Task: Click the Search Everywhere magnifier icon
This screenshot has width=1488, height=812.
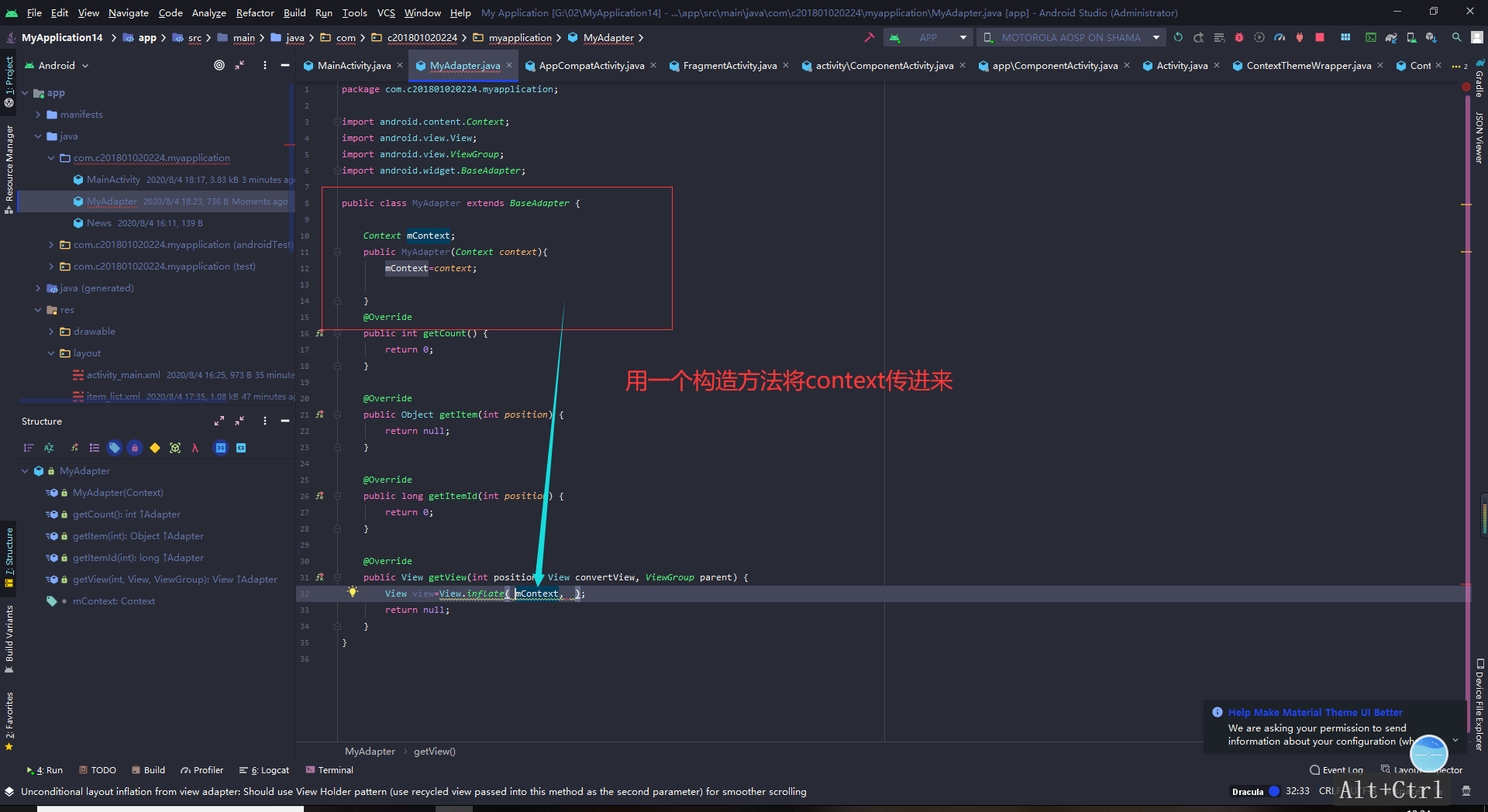Action: [x=1457, y=37]
